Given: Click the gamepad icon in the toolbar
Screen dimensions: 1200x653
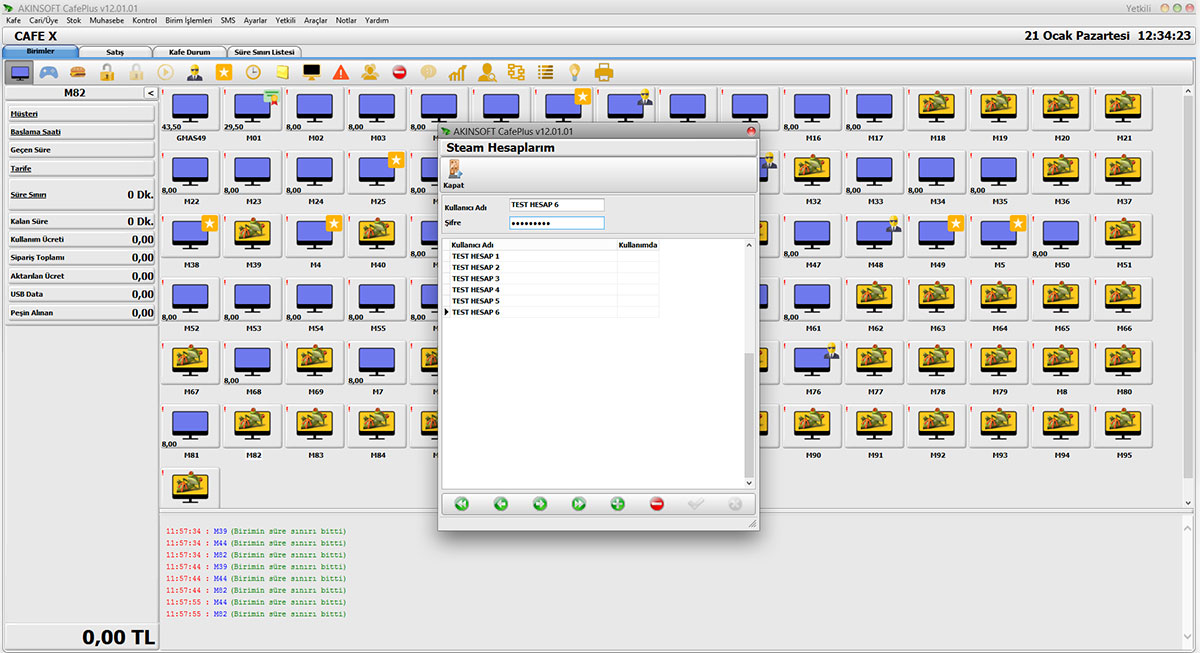Looking at the screenshot, I should [x=48, y=72].
